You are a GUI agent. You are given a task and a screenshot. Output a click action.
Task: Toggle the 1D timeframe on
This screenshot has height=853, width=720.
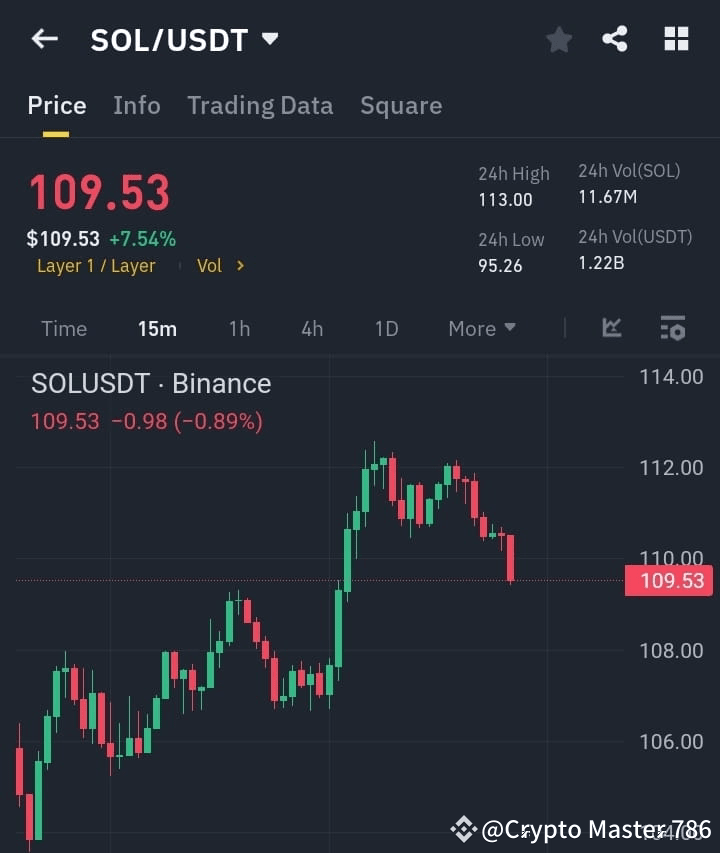(386, 328)
